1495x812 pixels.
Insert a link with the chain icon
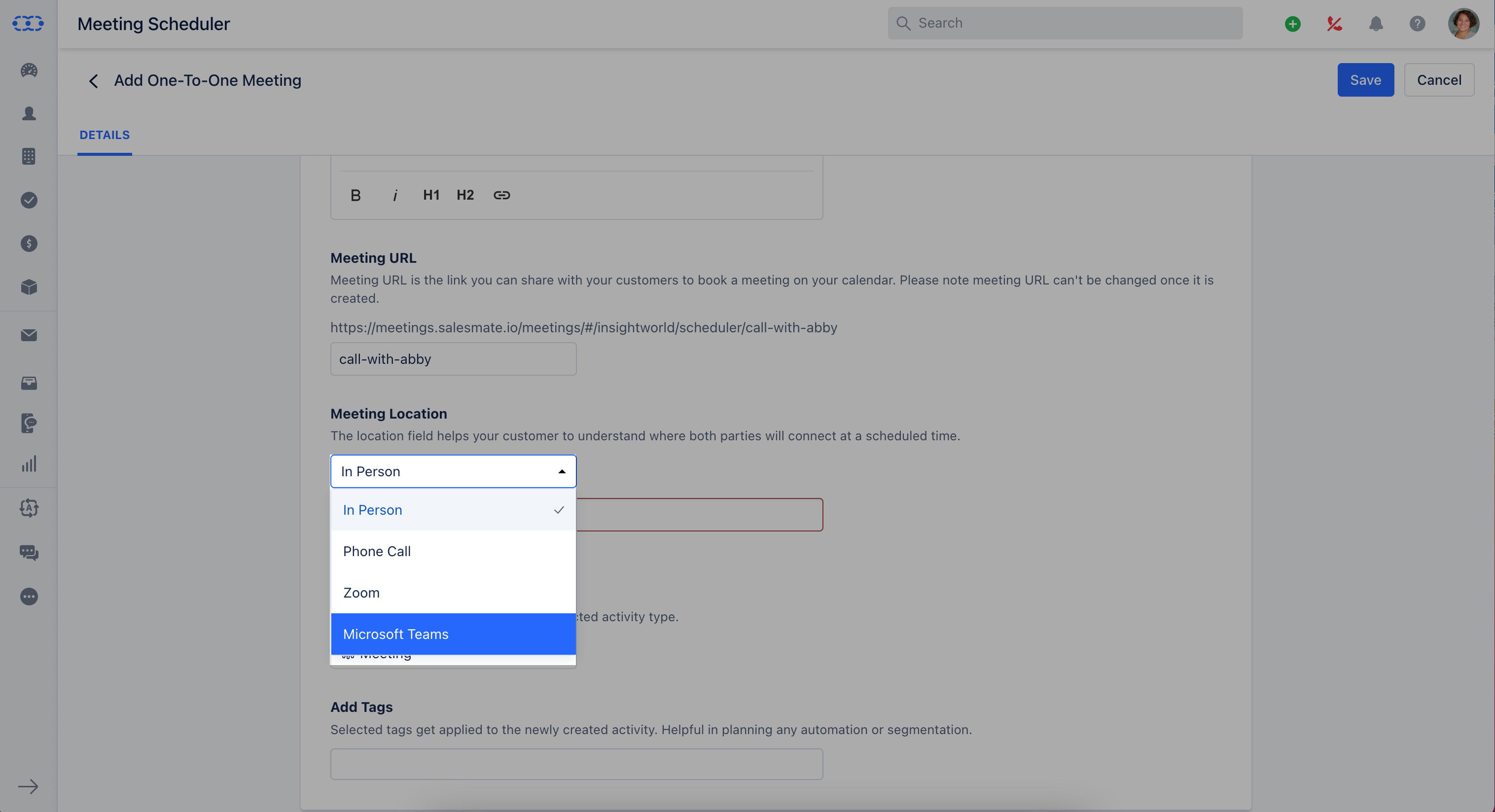502,195
